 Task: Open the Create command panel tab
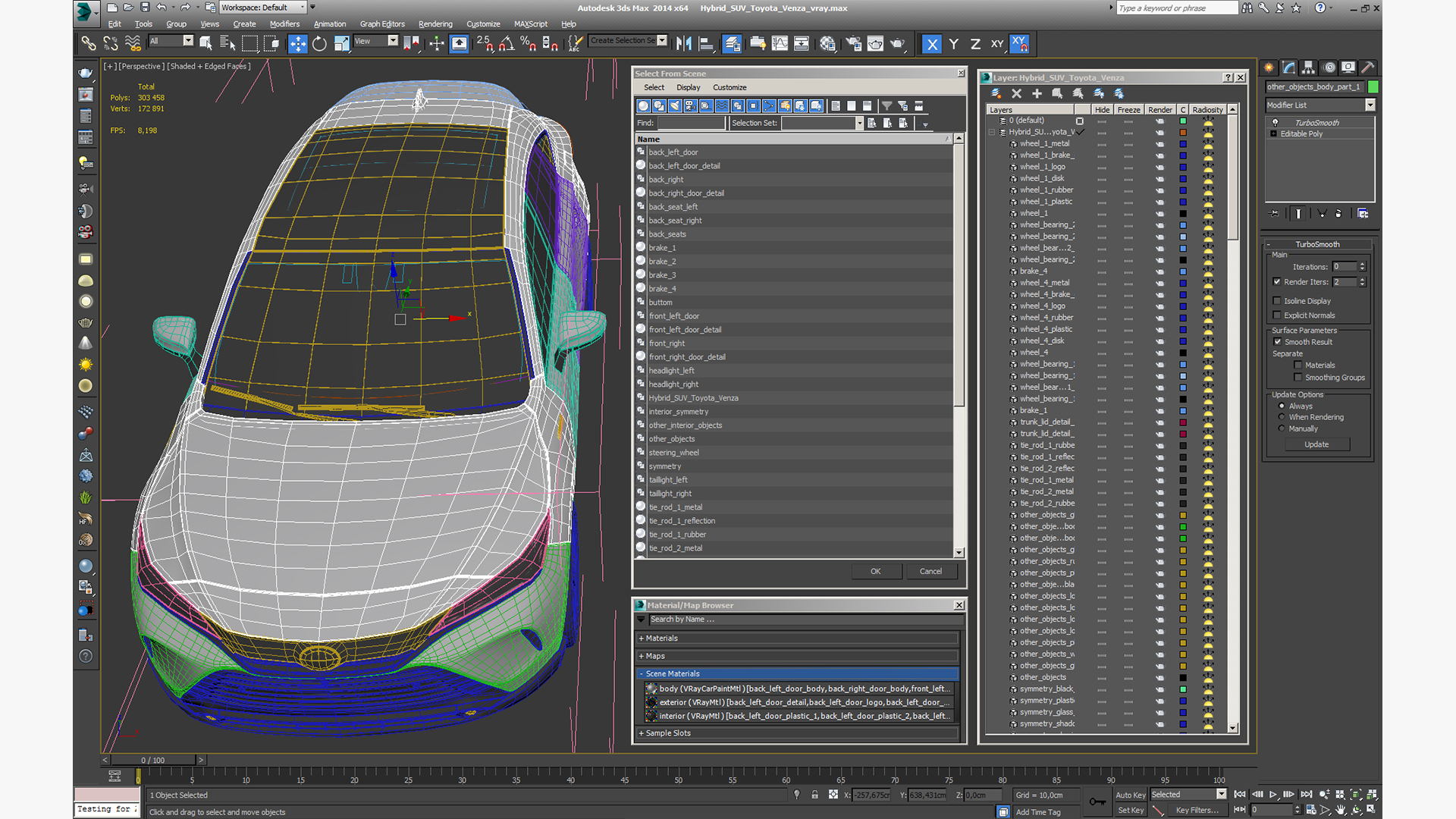click(1269, 67)
